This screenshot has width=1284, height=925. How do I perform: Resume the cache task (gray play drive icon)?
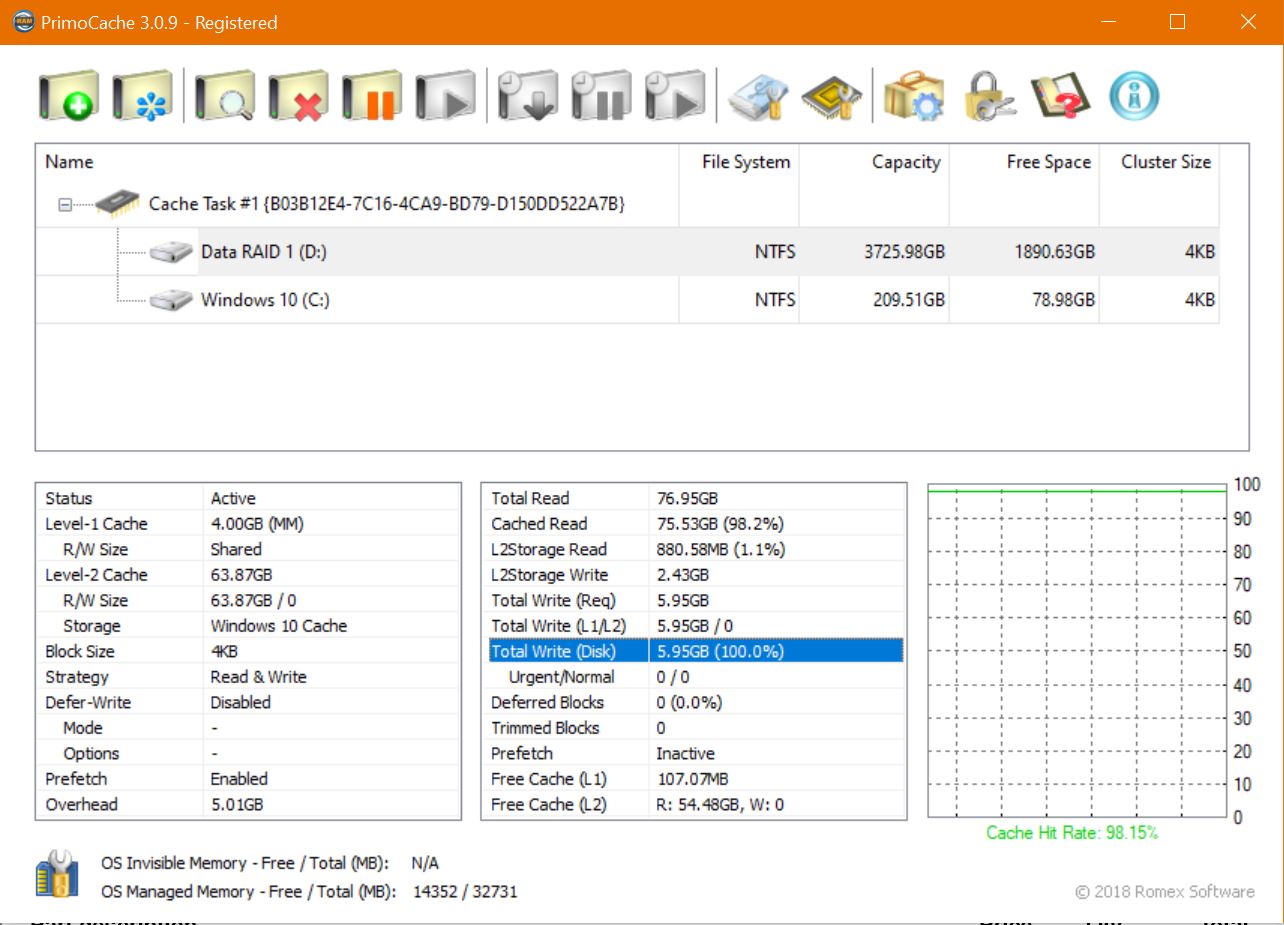[x=446, y=97]
